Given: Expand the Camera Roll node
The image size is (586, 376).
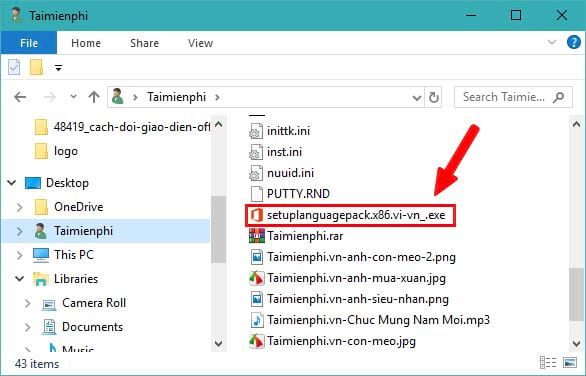Looking at the screenshot, I should pos(27,303).
